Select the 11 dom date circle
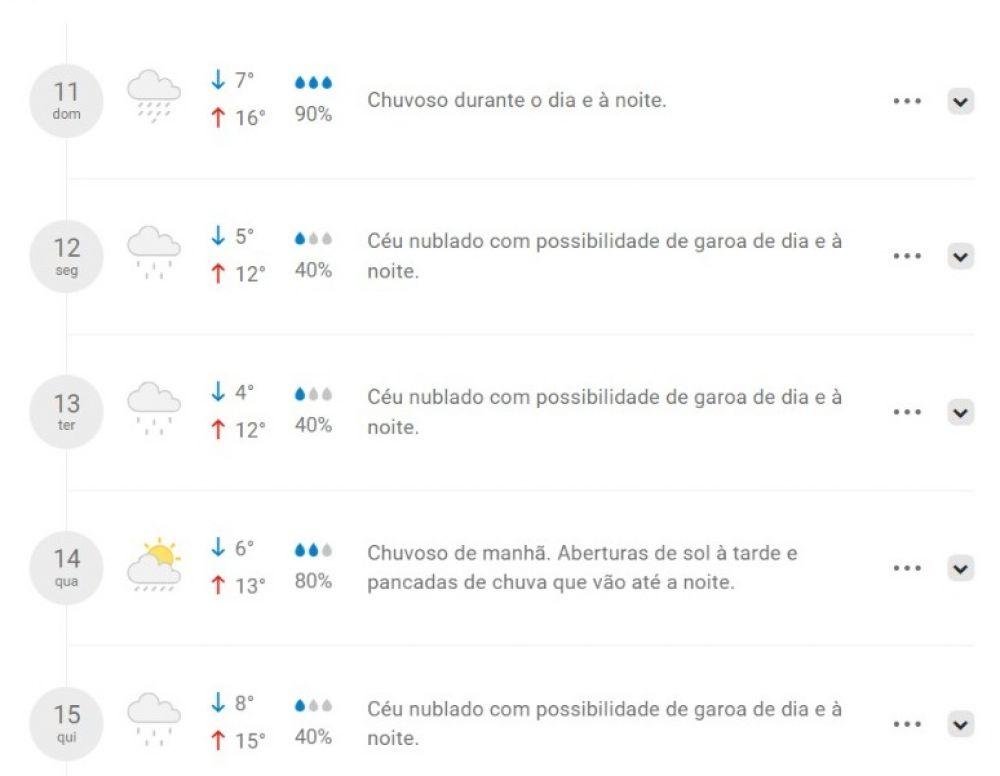 66,101
